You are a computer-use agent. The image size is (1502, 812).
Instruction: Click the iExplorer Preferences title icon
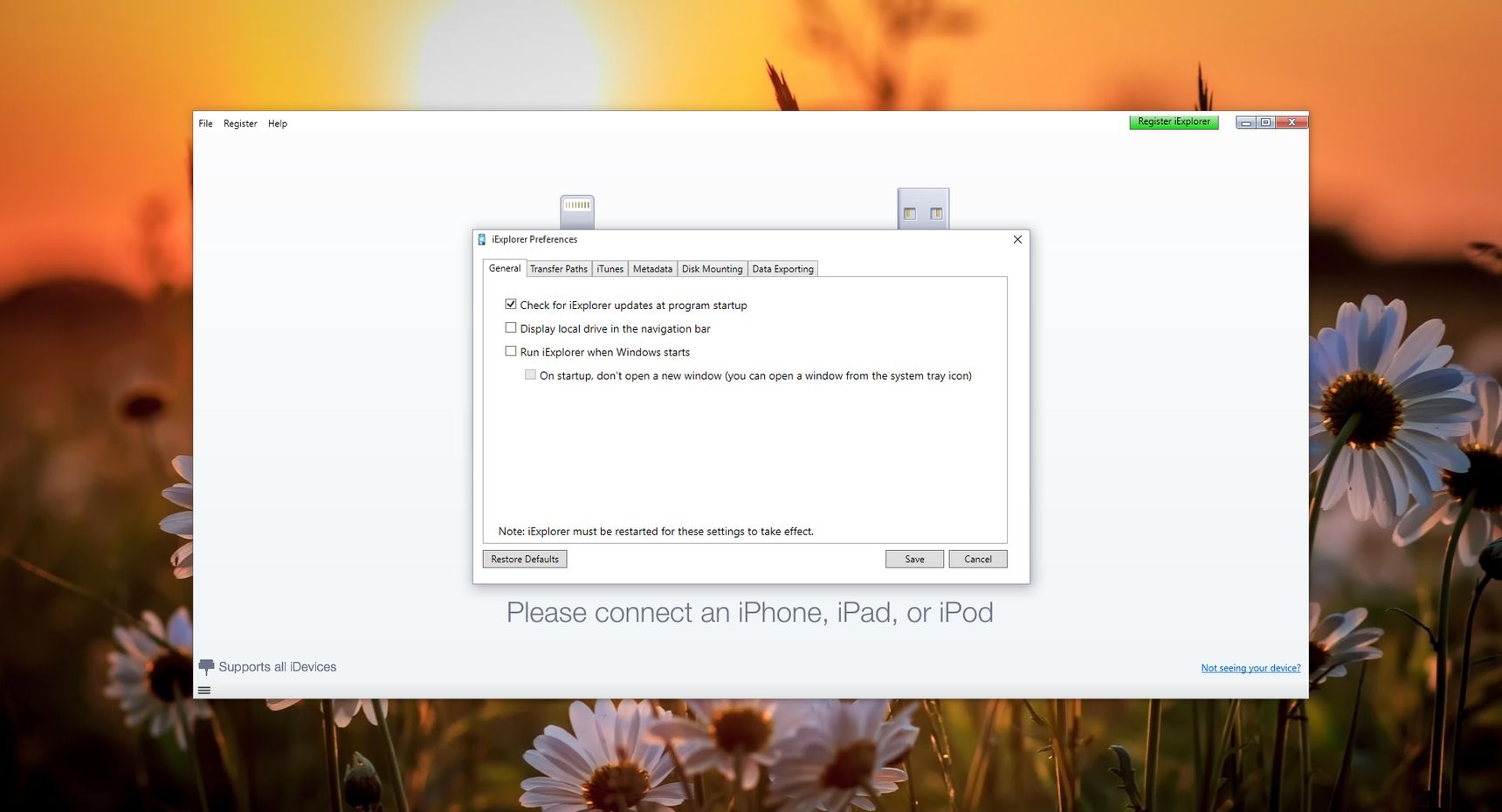[x=482, y=239]
